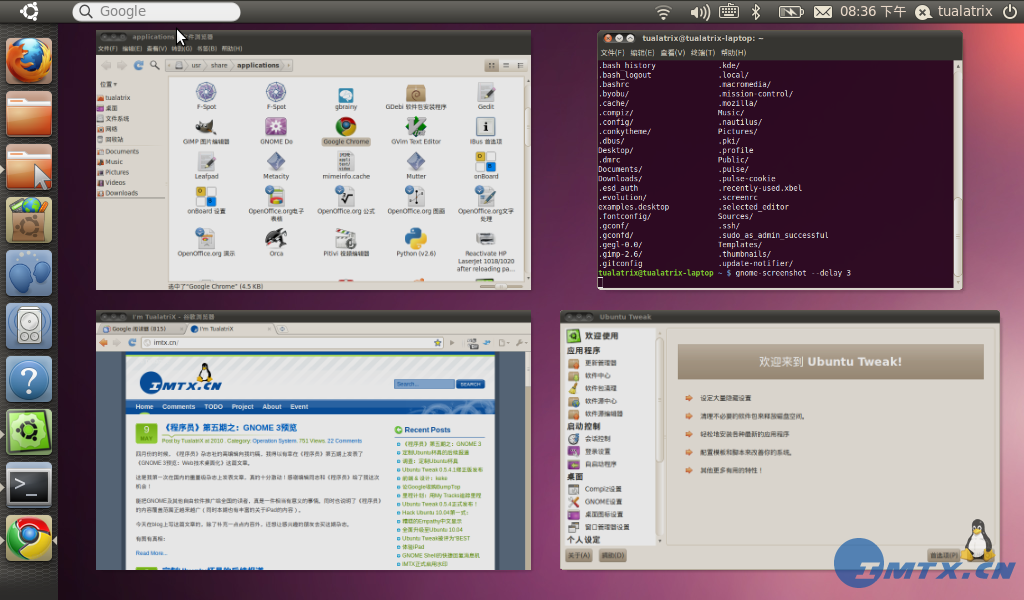The width and height of the screenshot is (1024, 600).
Task: Open the terminal icon in launcher
Action: (29, 486)
